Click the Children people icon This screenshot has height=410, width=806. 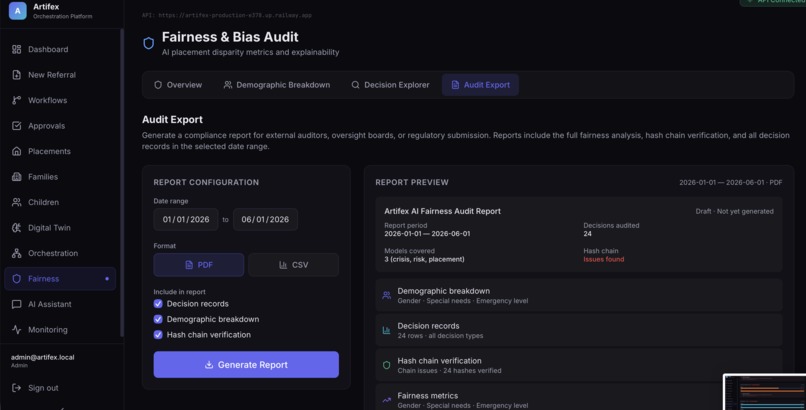(16, 202)
